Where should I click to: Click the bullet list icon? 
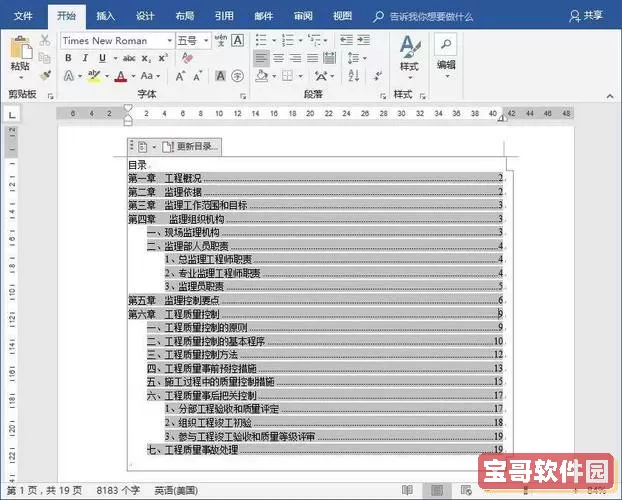click(x=261, y=40)
